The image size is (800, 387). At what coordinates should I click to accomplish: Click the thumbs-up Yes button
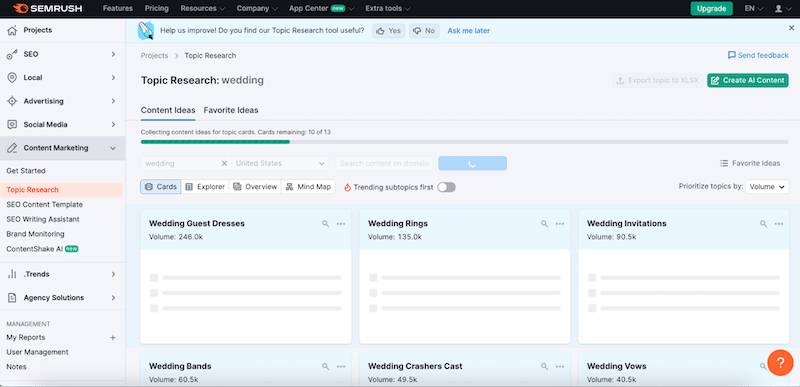[x=388, y=31]
